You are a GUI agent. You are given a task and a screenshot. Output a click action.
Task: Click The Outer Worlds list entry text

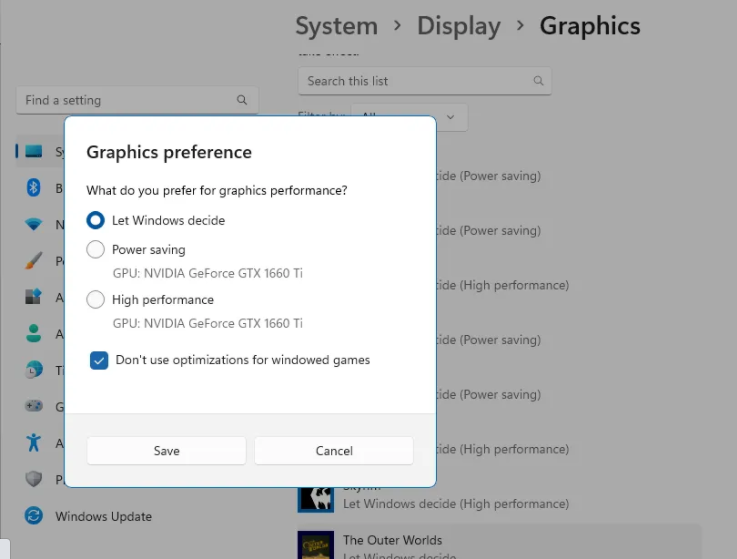[392, 540]
